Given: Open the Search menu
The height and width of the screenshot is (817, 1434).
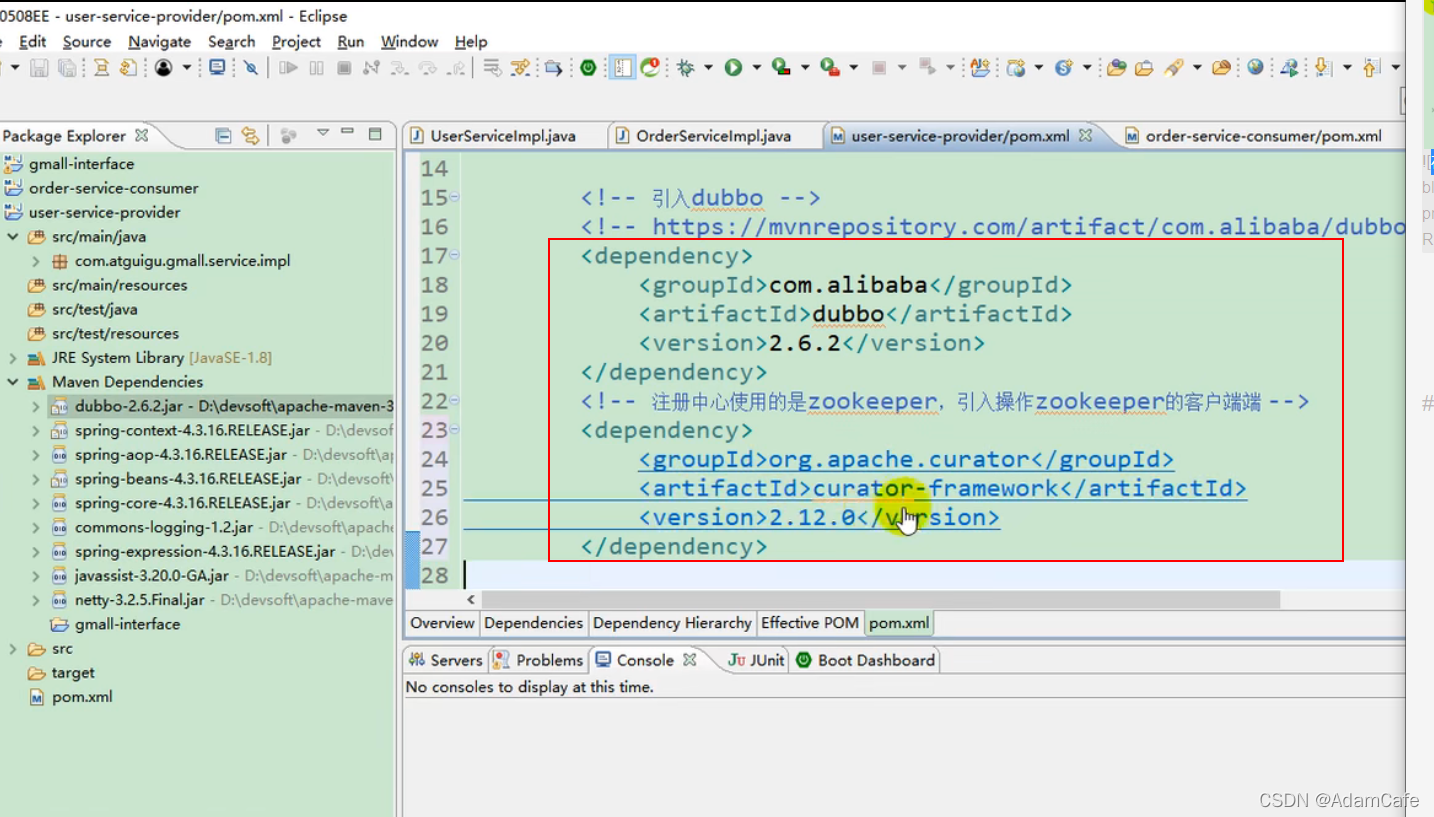Looking at the screenshot, I should coord(231,41).
